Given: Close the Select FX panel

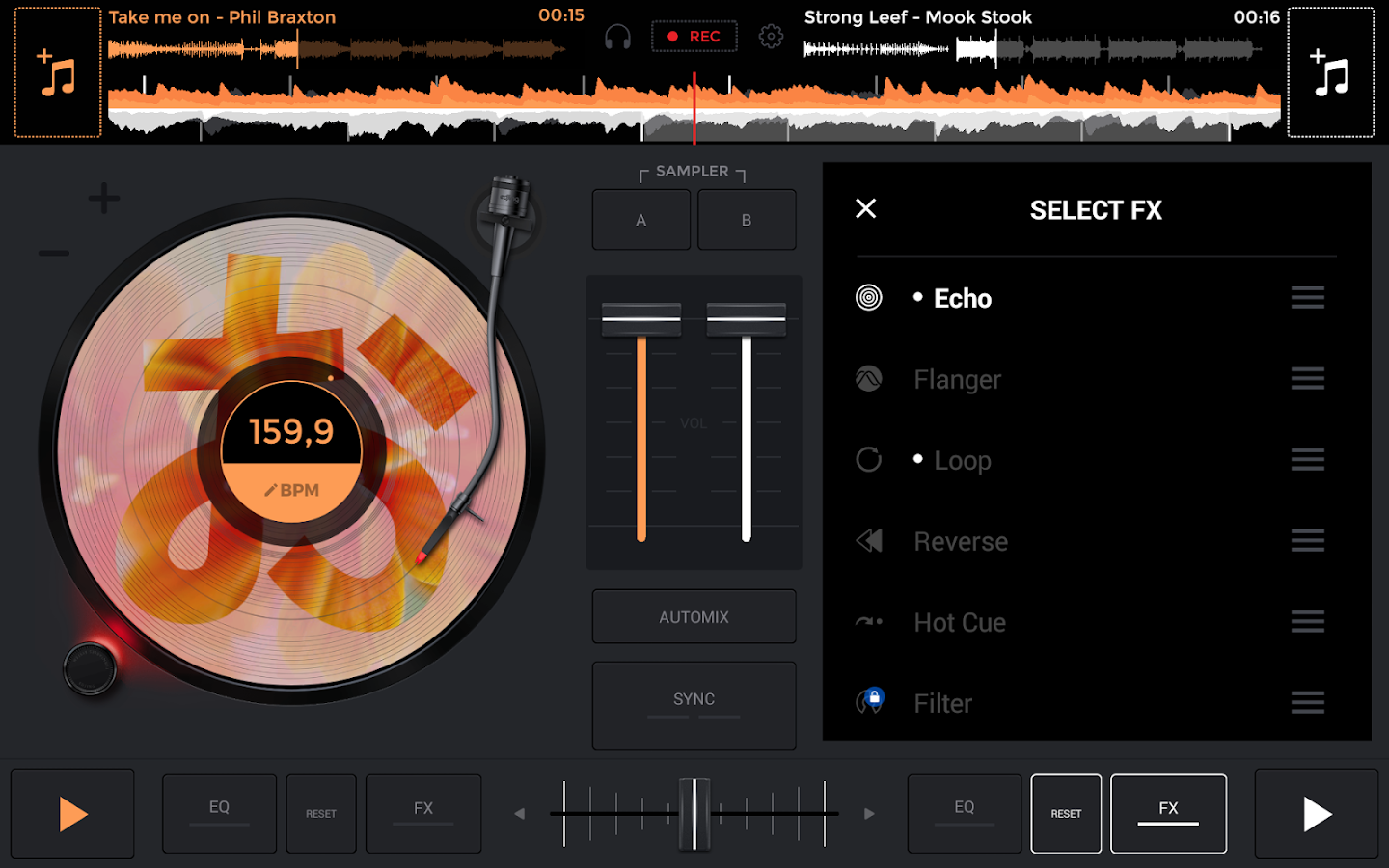Looking at the screenshot, I should click(x=866, y=208).
